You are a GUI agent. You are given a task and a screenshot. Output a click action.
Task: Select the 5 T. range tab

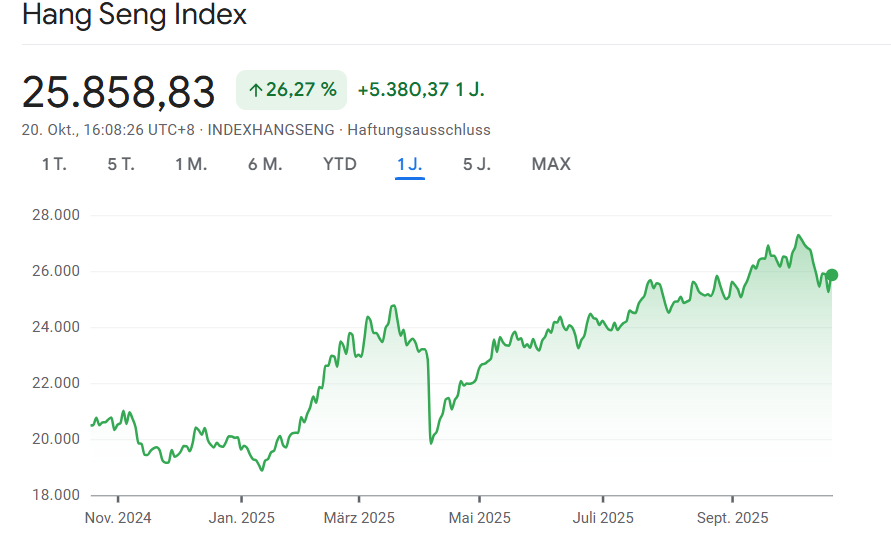point(121,164)
